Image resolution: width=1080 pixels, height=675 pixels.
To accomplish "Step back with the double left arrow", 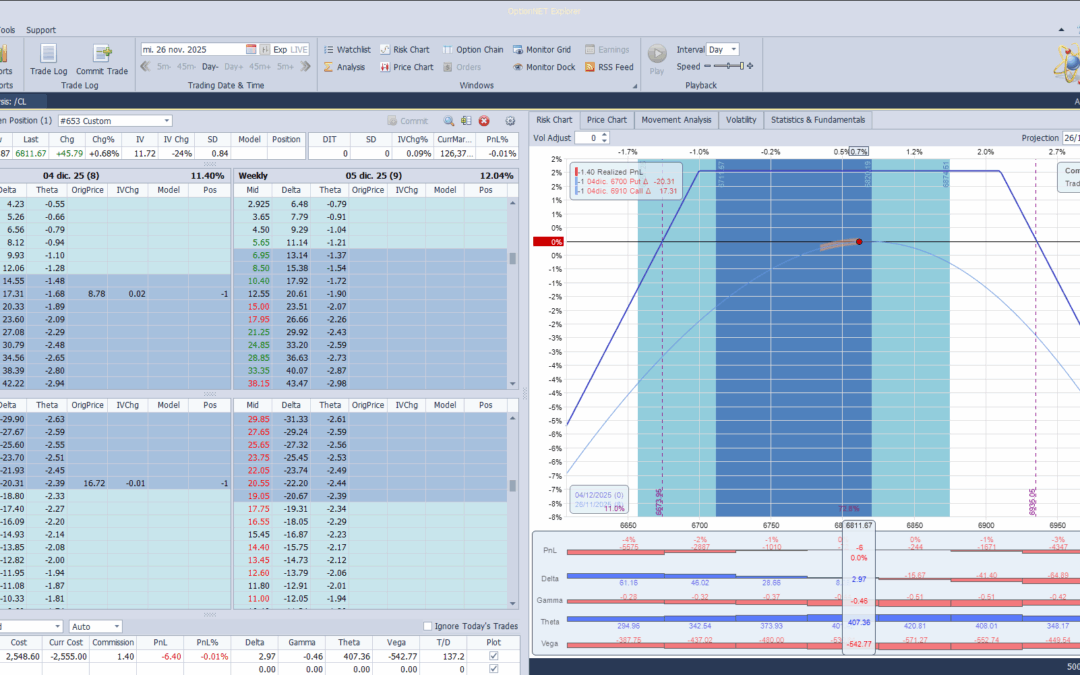I will [x=145, y=66].
